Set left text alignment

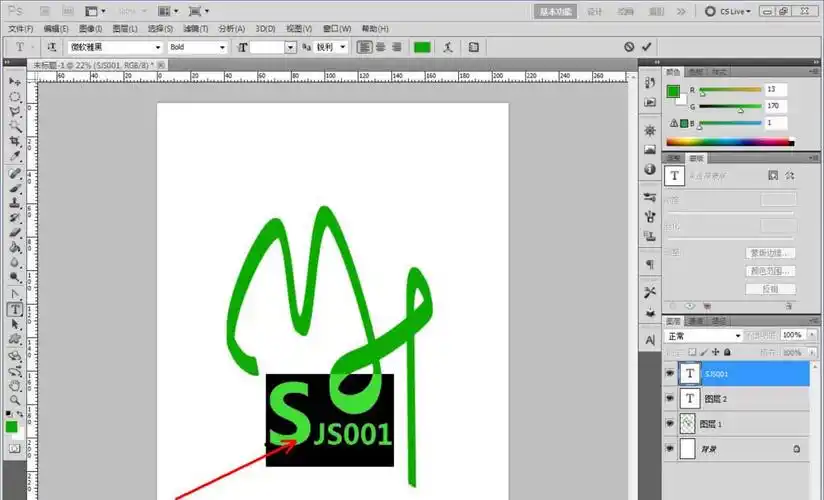click(364, 47)
